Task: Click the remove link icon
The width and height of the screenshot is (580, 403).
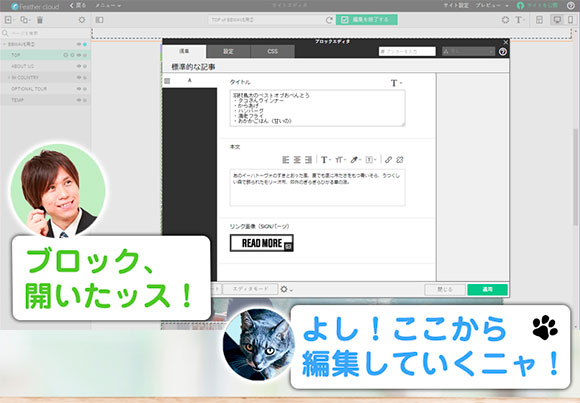Action: [x=399, y=159]
